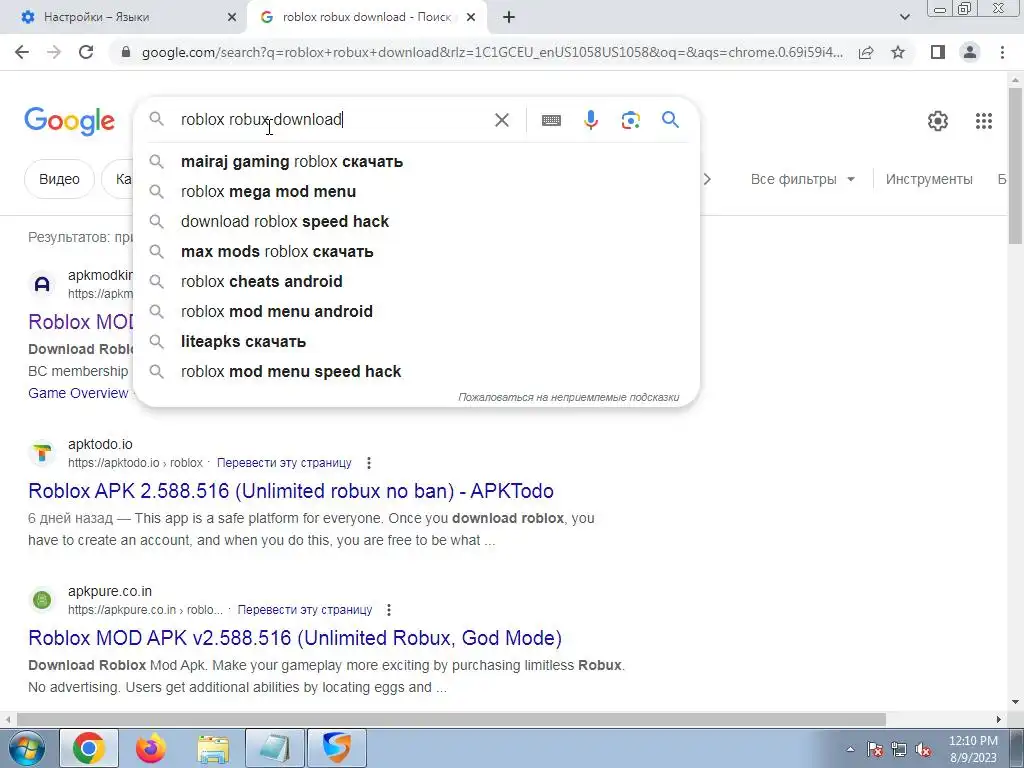The width and height of the screenshot is (1024, 768).
Task: Go back to the previous page
Action: 22,52
